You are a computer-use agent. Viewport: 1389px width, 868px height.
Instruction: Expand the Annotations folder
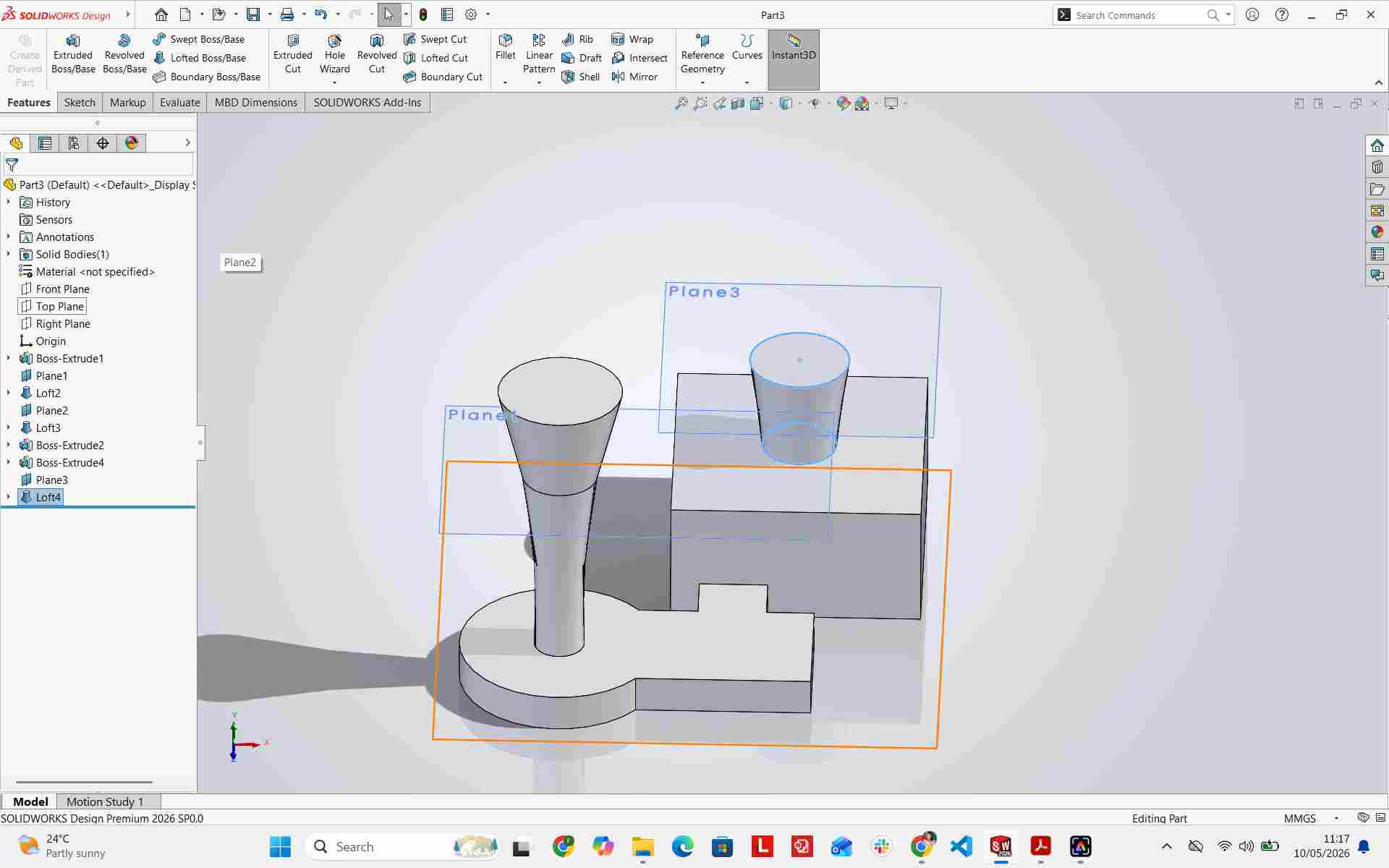pos(9,237)
